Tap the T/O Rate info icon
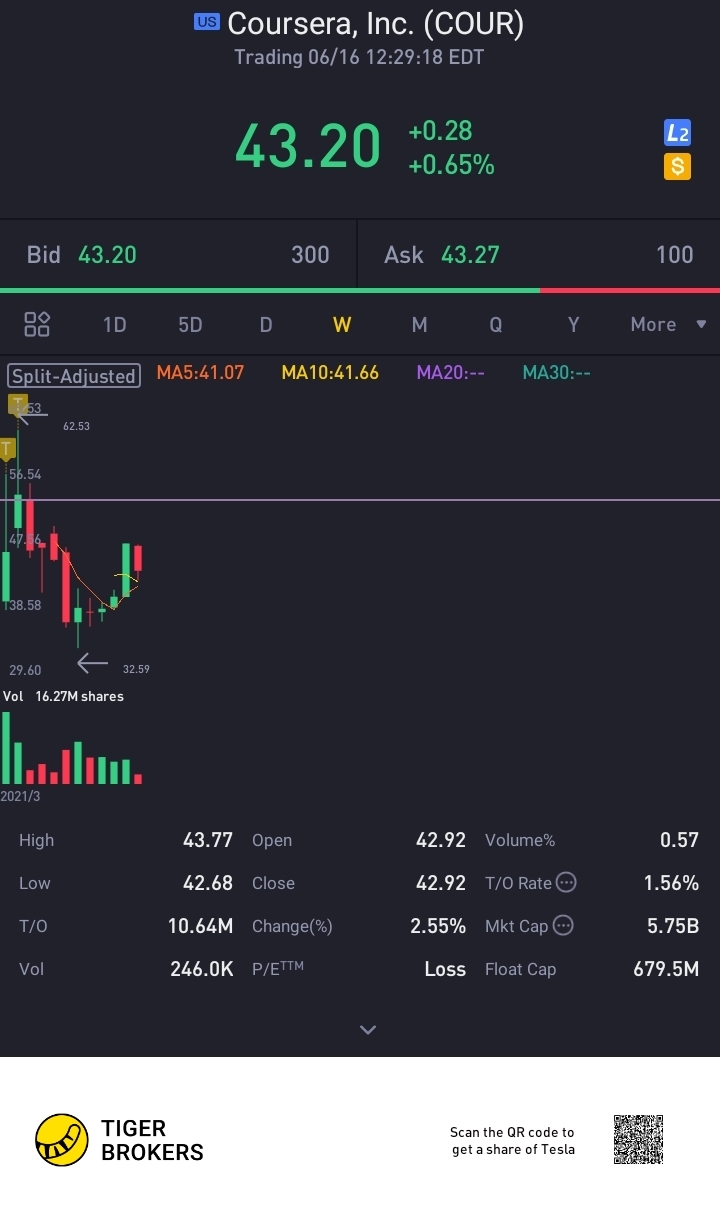This screenshot has width=720, height=1223. [x=566, y=883]
